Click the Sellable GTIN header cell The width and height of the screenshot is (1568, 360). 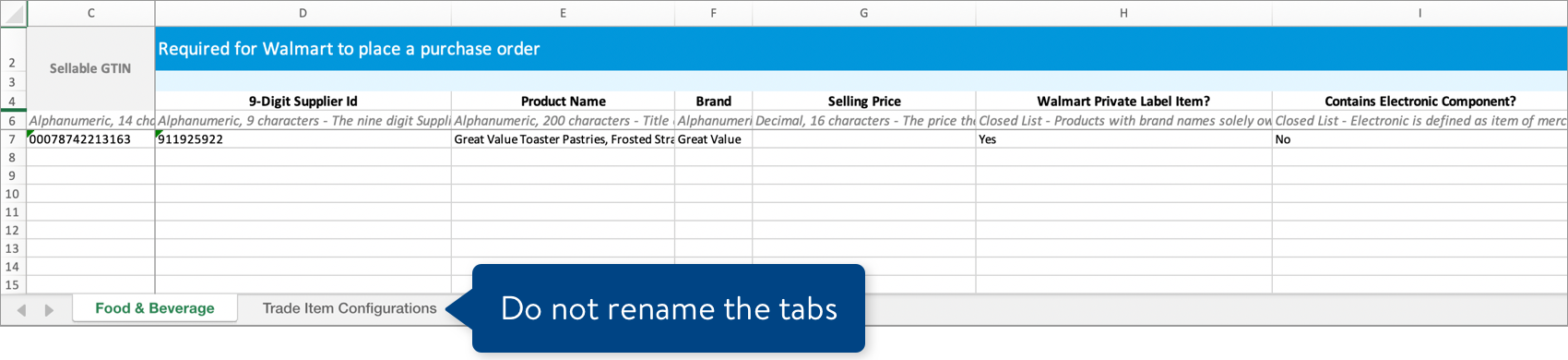point(90,68)
